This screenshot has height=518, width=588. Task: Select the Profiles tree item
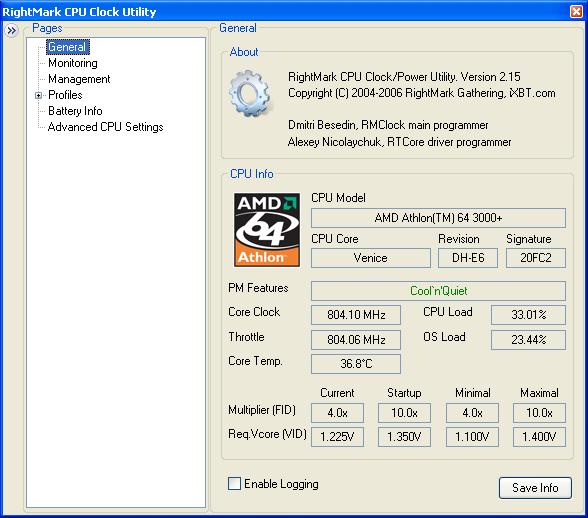[x=65, y=95]
